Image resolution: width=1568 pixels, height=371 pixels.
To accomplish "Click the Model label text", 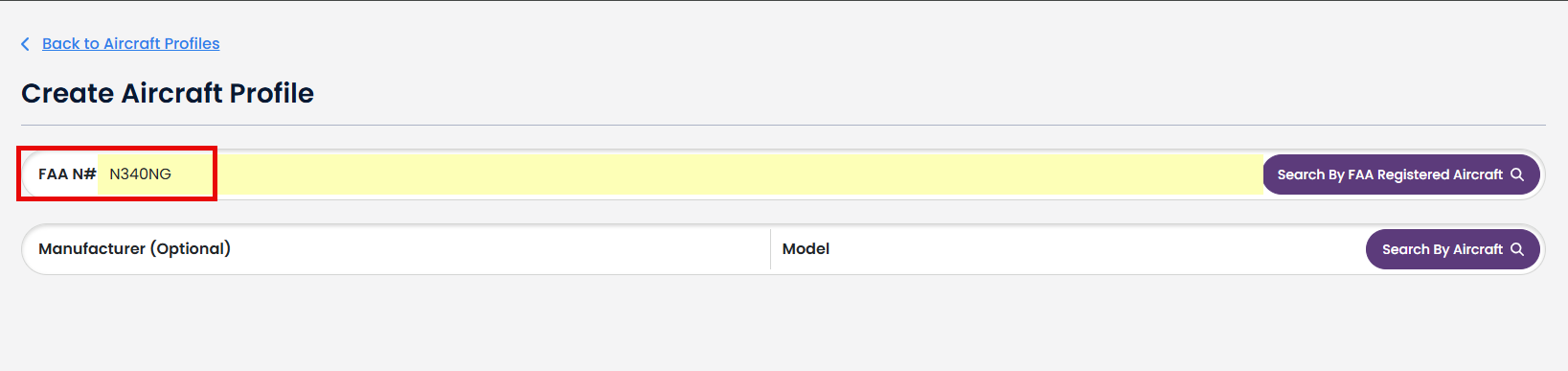I will [806, 249].
